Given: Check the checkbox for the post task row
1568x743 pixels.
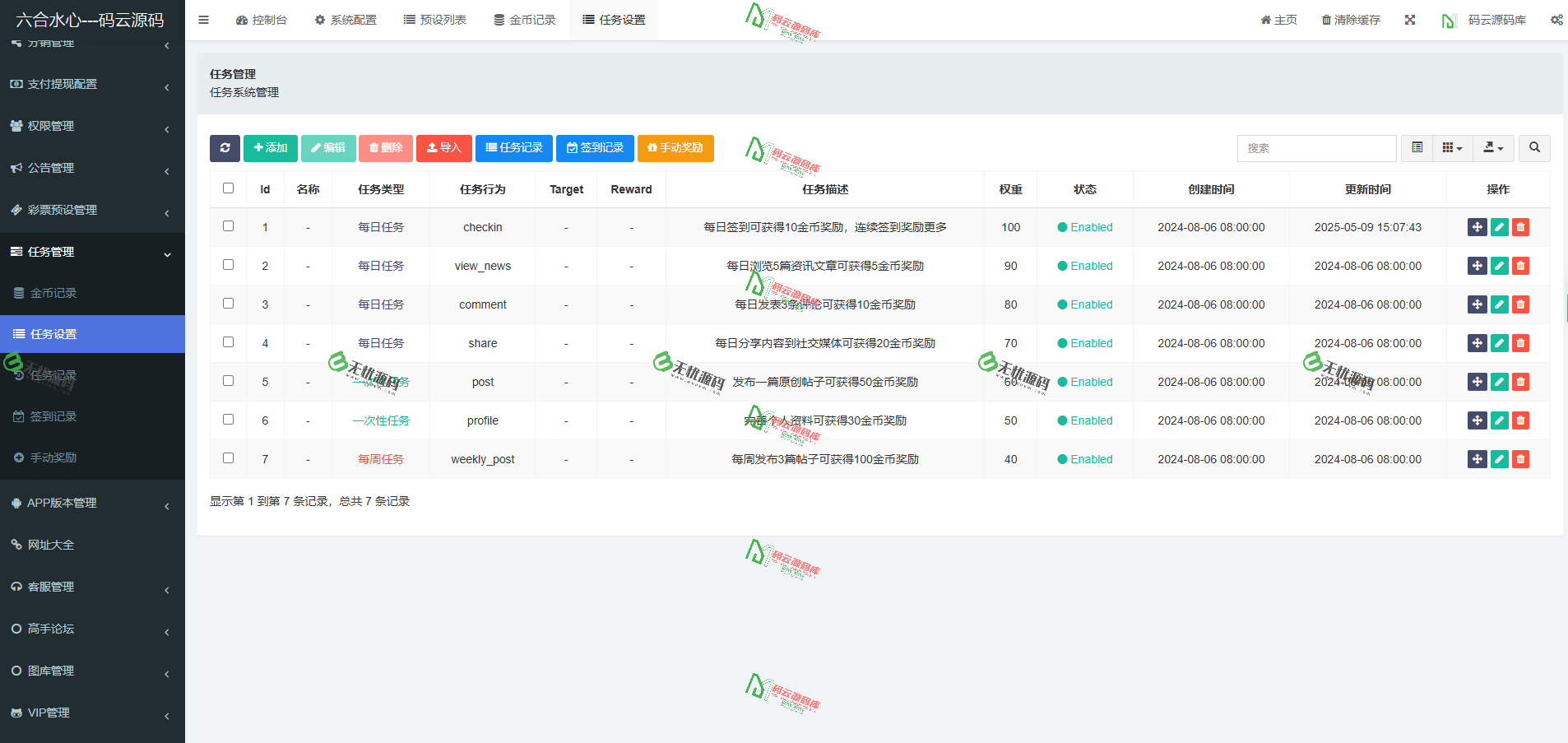Looking at the screenshot, I should [x=228, y=380].
